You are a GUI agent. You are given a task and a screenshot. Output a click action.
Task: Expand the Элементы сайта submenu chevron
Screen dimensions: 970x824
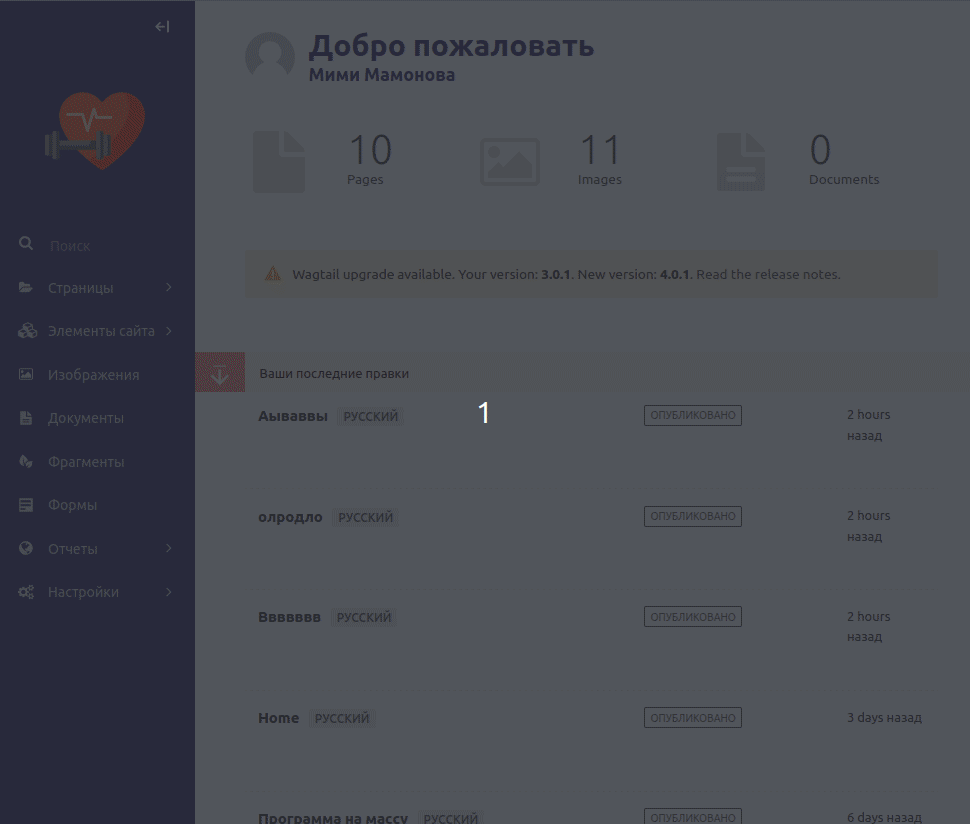(168, 331)
